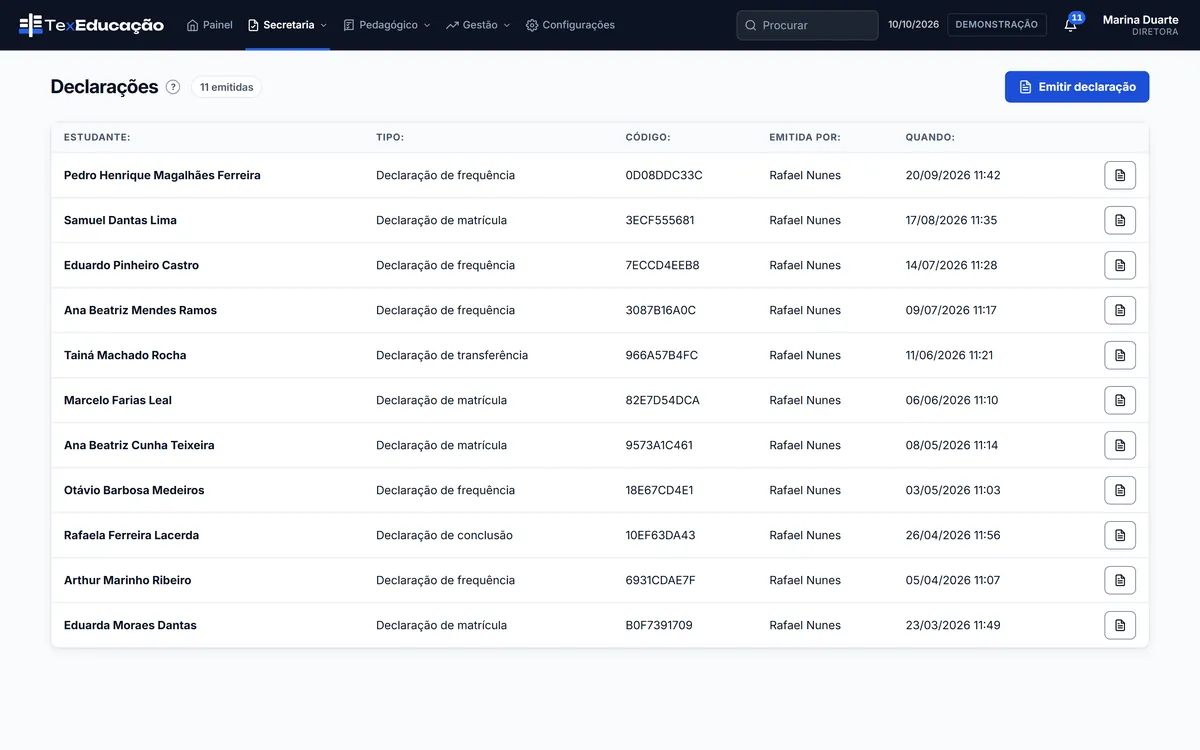Go to TexEducação home logo
1200x750 pixels.
click(x=91, y=25)
